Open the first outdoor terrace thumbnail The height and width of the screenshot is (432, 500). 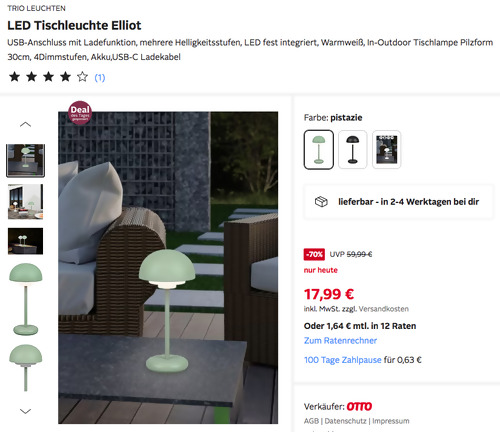coord(25,160)
